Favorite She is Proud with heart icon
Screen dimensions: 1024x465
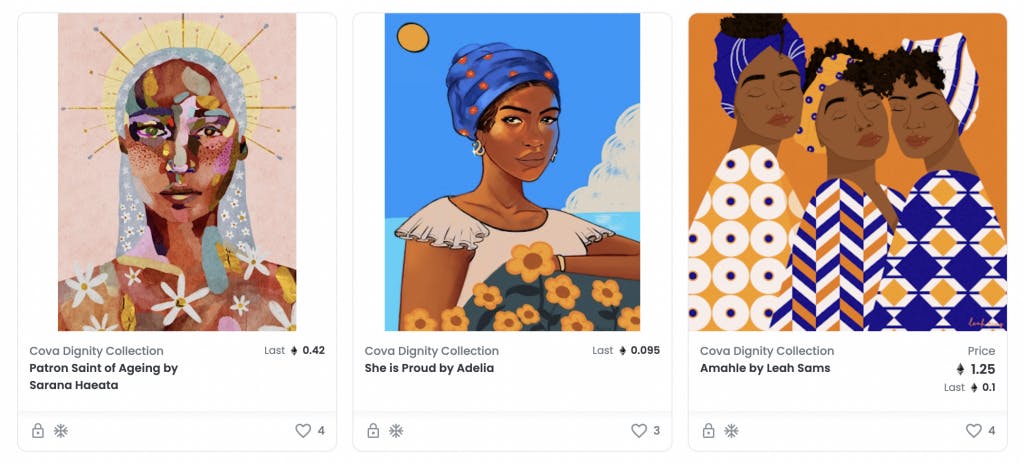[x=638, y=431]
